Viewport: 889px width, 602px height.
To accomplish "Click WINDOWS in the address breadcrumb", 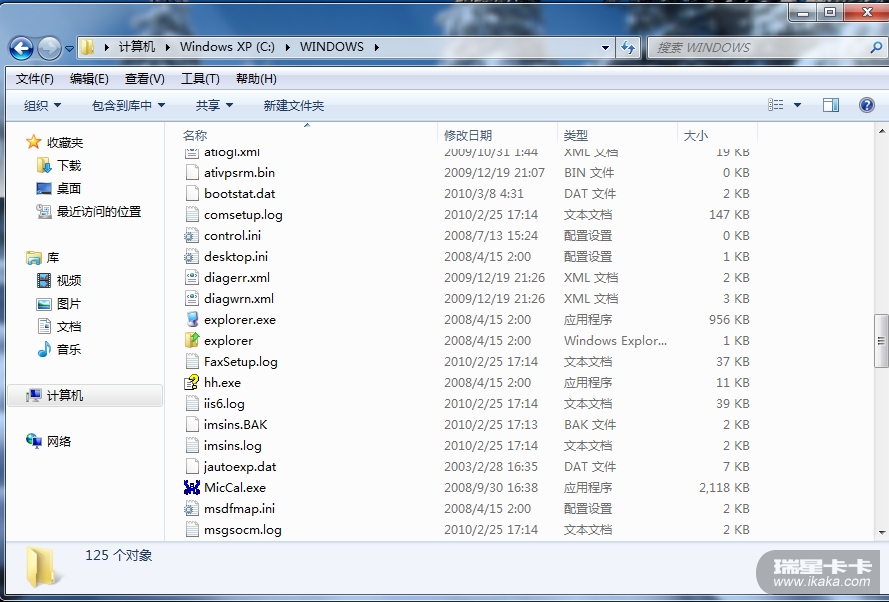I will pos(332,47).
